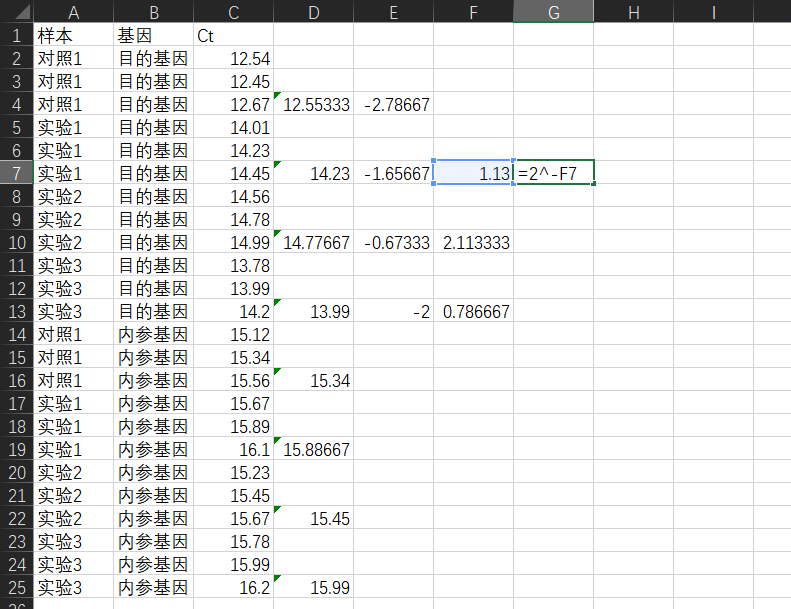Select the row 25 header
Screen dimensions: 791x609
(16, 587)
